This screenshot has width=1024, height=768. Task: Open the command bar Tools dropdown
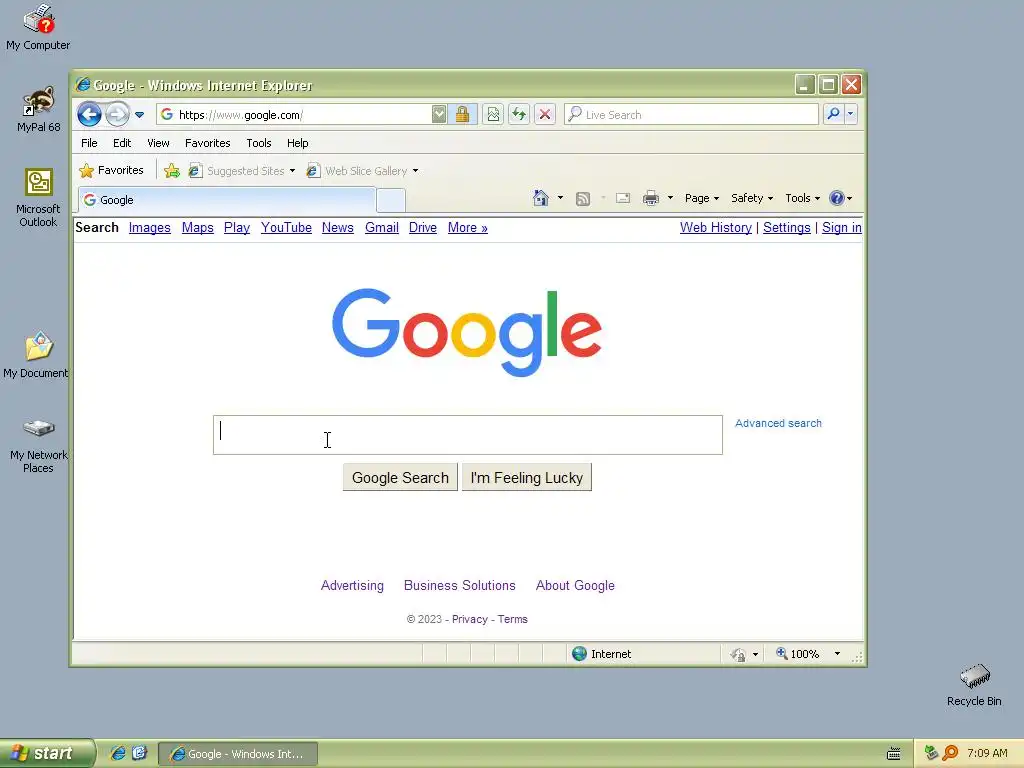pos(802,198)
